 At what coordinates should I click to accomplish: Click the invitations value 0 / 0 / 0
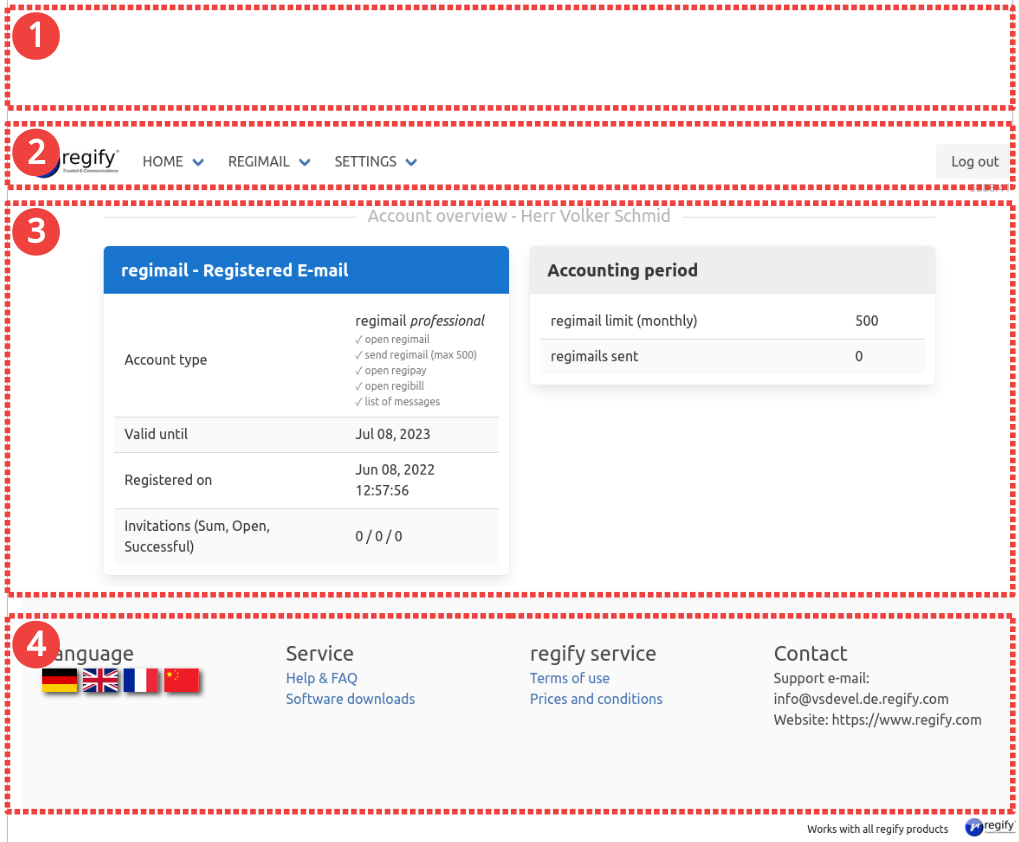click(x=378, y=536)
